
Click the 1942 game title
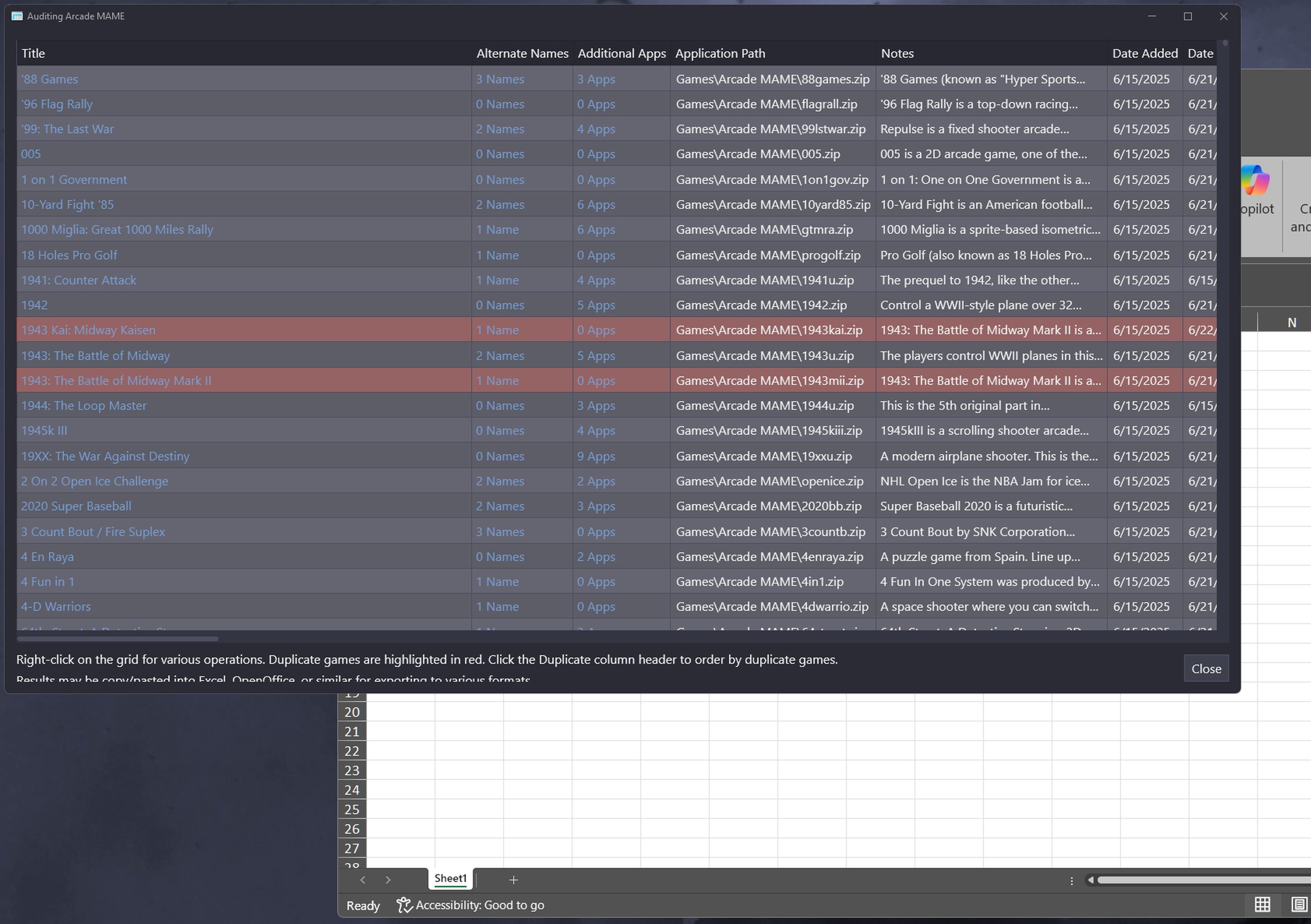[34, 305]
